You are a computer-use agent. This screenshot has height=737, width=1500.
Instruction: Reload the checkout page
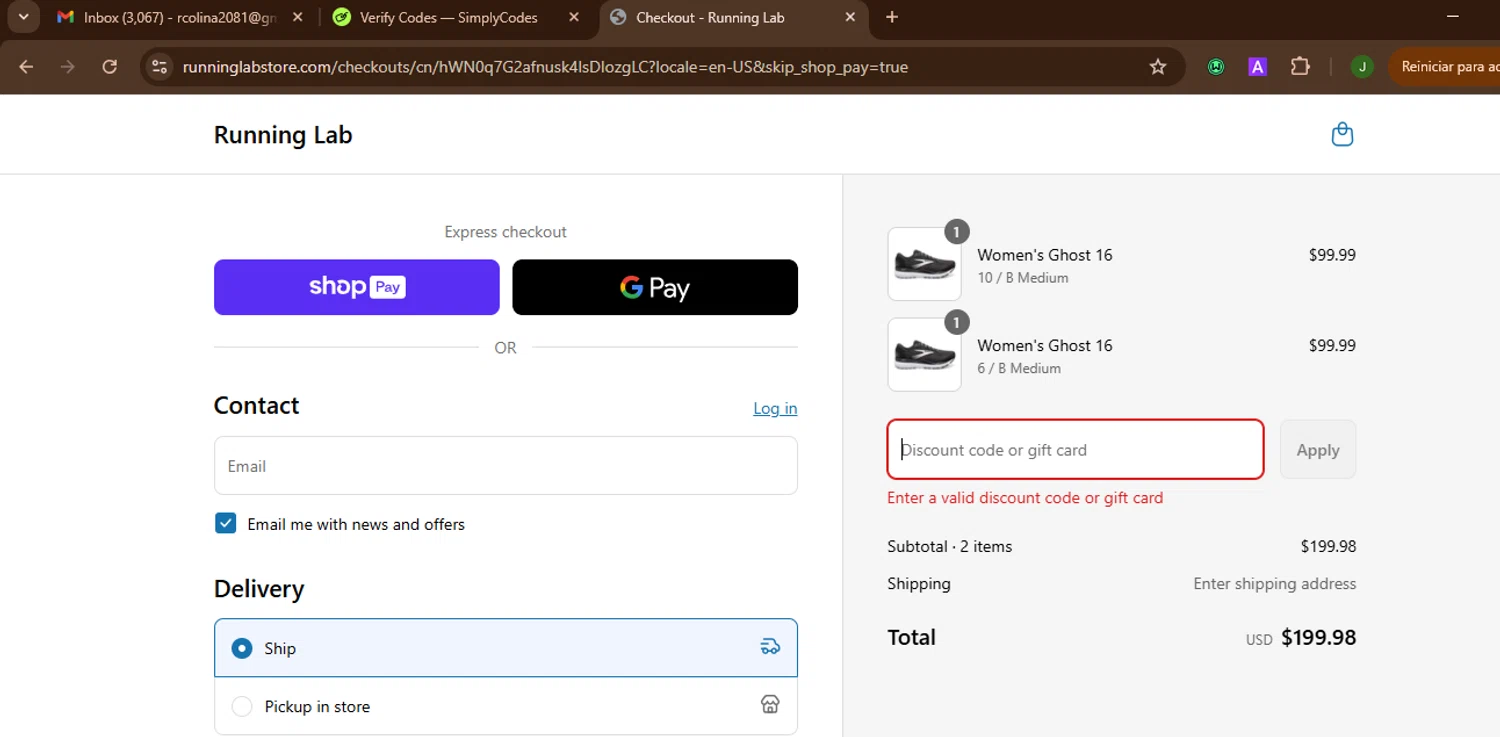click(x=110, y=67)
